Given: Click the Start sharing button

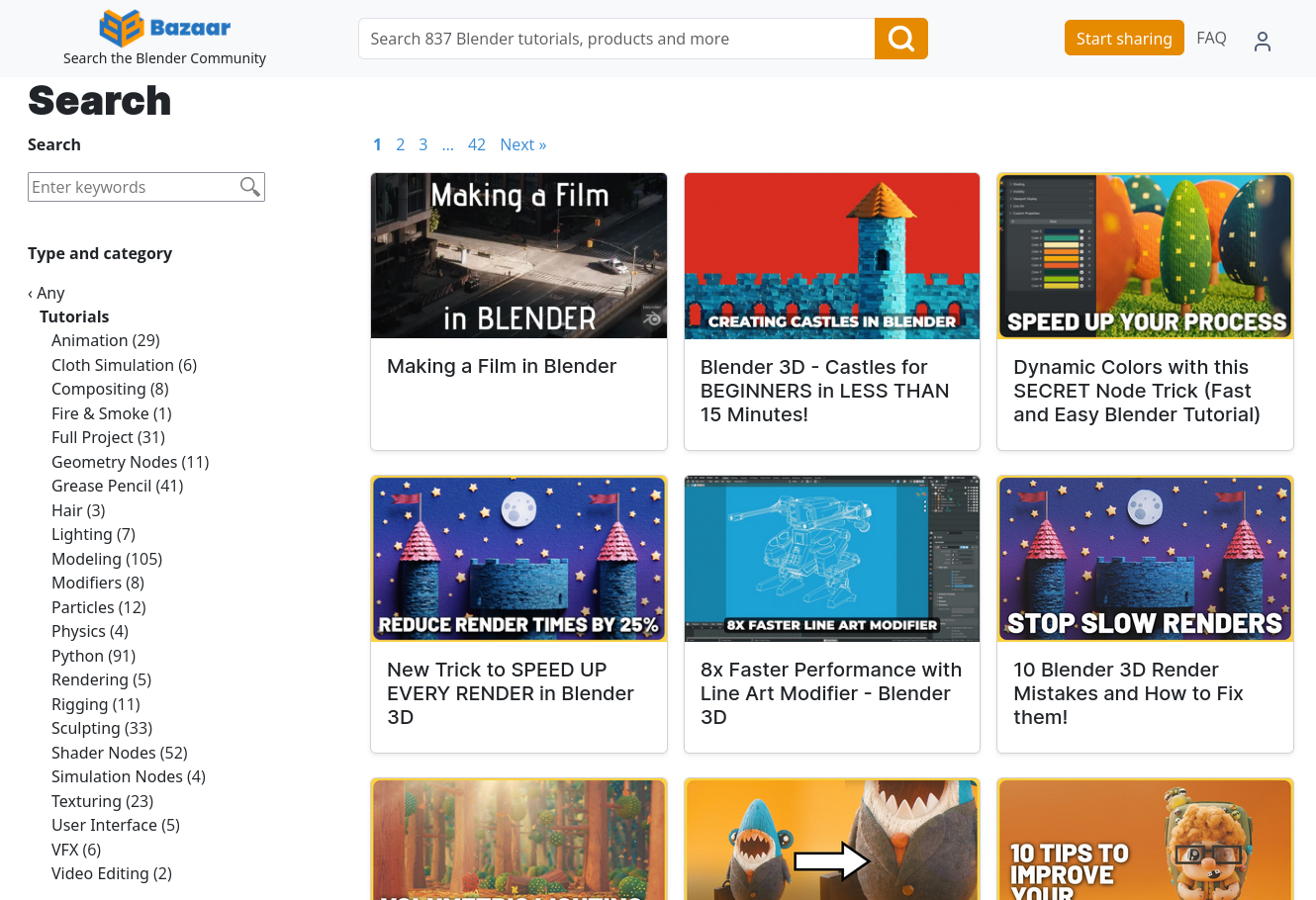Looking at the screenshot, I should point(1124,38).
